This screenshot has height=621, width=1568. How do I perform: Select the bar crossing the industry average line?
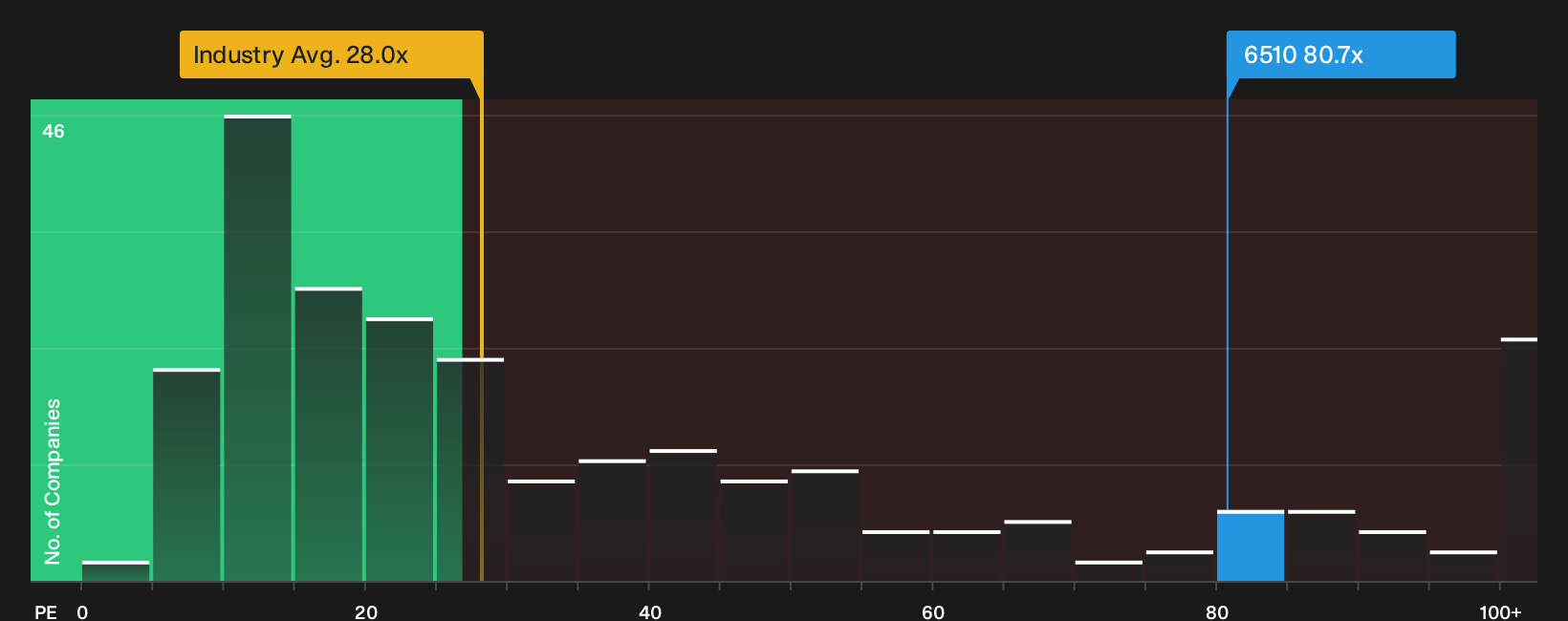pos(470,469)
